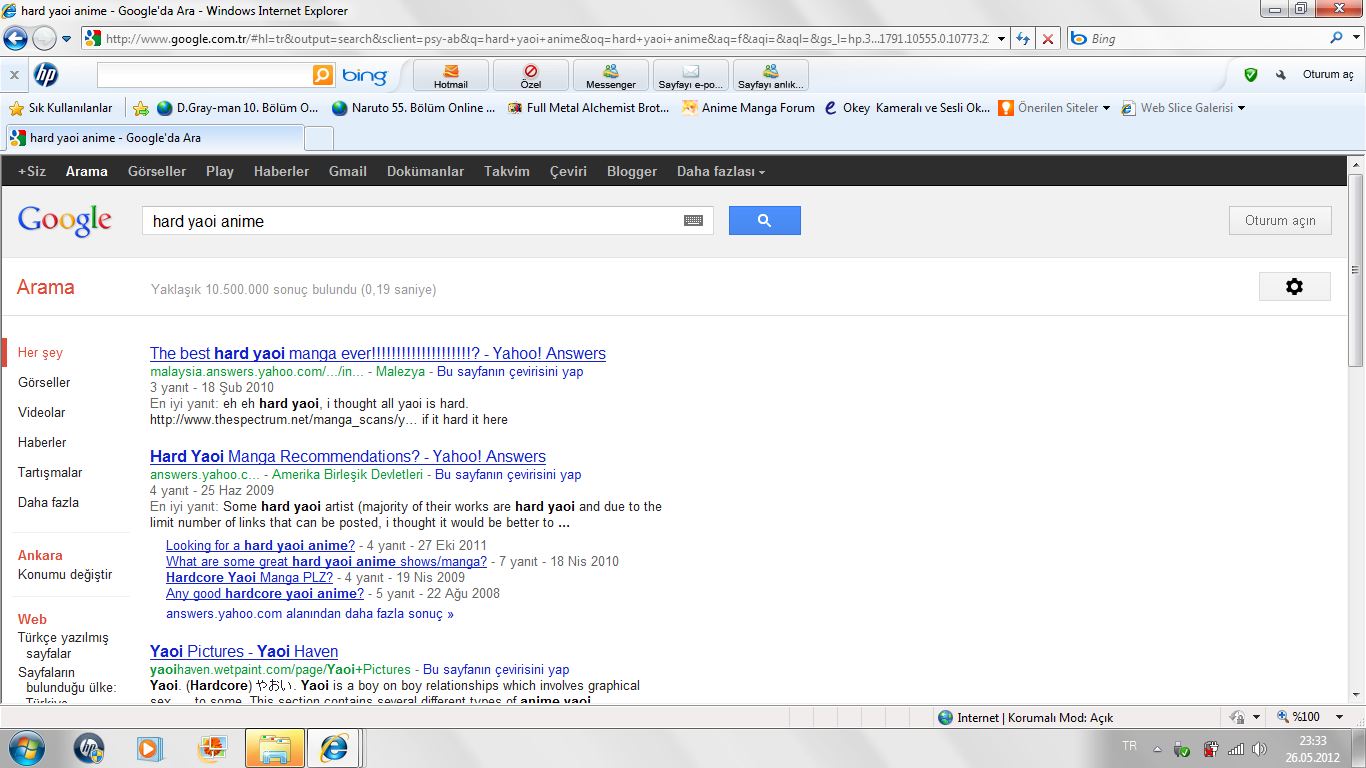
Task: Open Hard Yaoi Manga Recommendations result
Action: point(348,456)
